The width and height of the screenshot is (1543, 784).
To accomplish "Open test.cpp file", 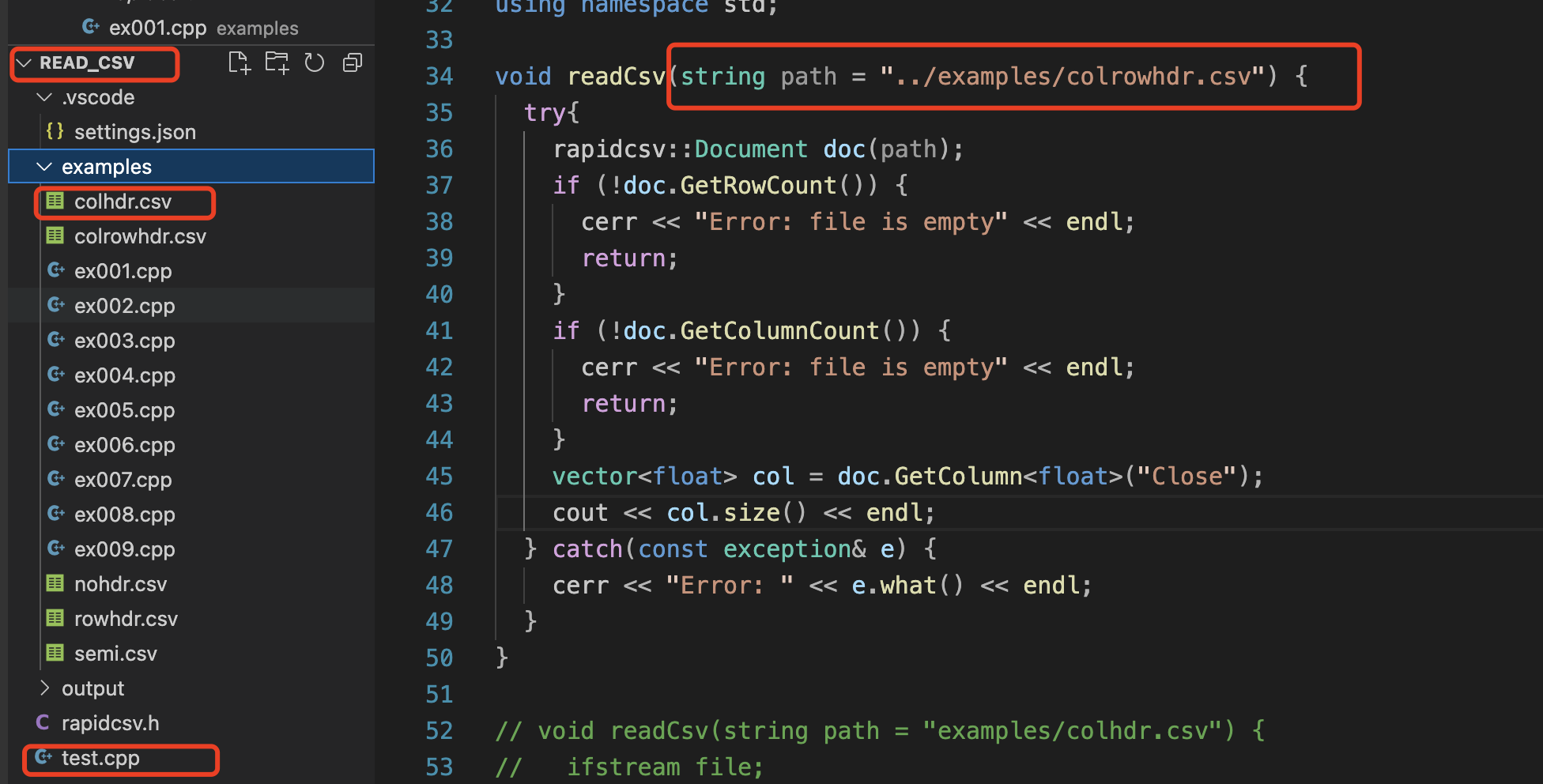I will click(x=100, y=758).
